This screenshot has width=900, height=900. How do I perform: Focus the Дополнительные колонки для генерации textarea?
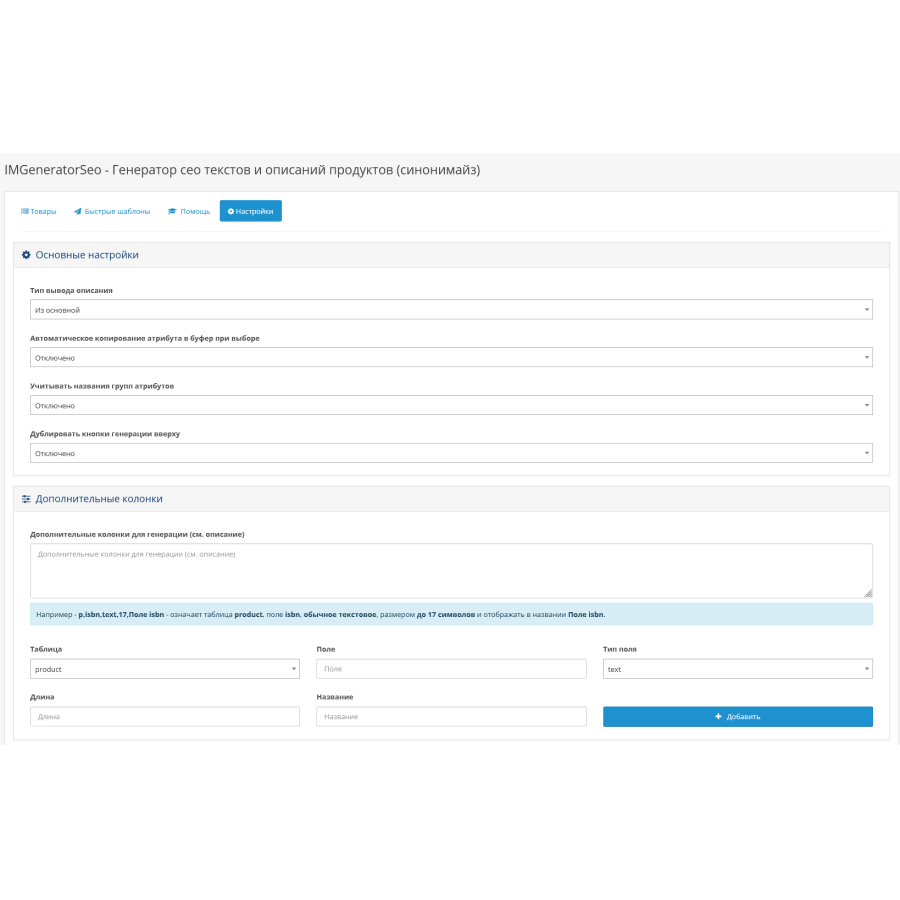coord(451,571)
